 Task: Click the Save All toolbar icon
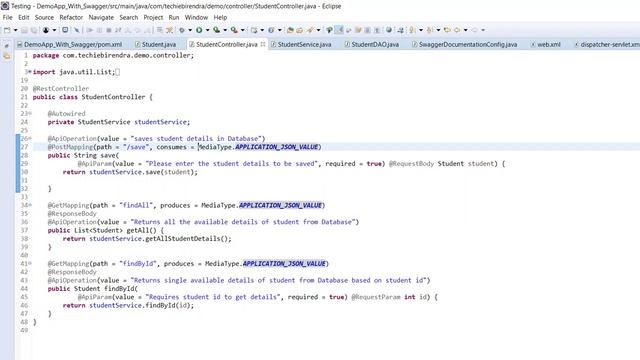coord(34,30)
